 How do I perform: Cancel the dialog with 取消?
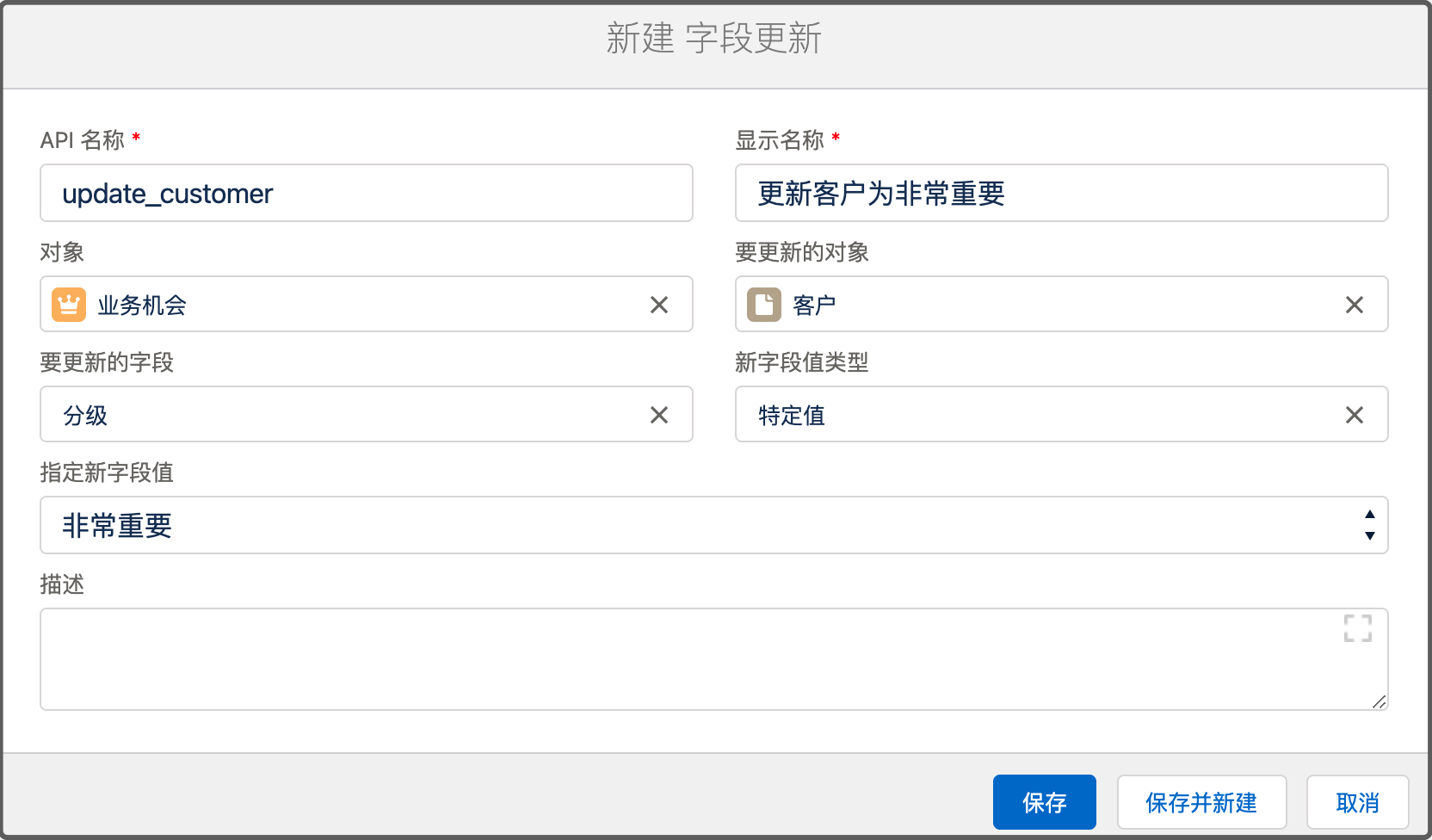click(x=1357, y=802)
